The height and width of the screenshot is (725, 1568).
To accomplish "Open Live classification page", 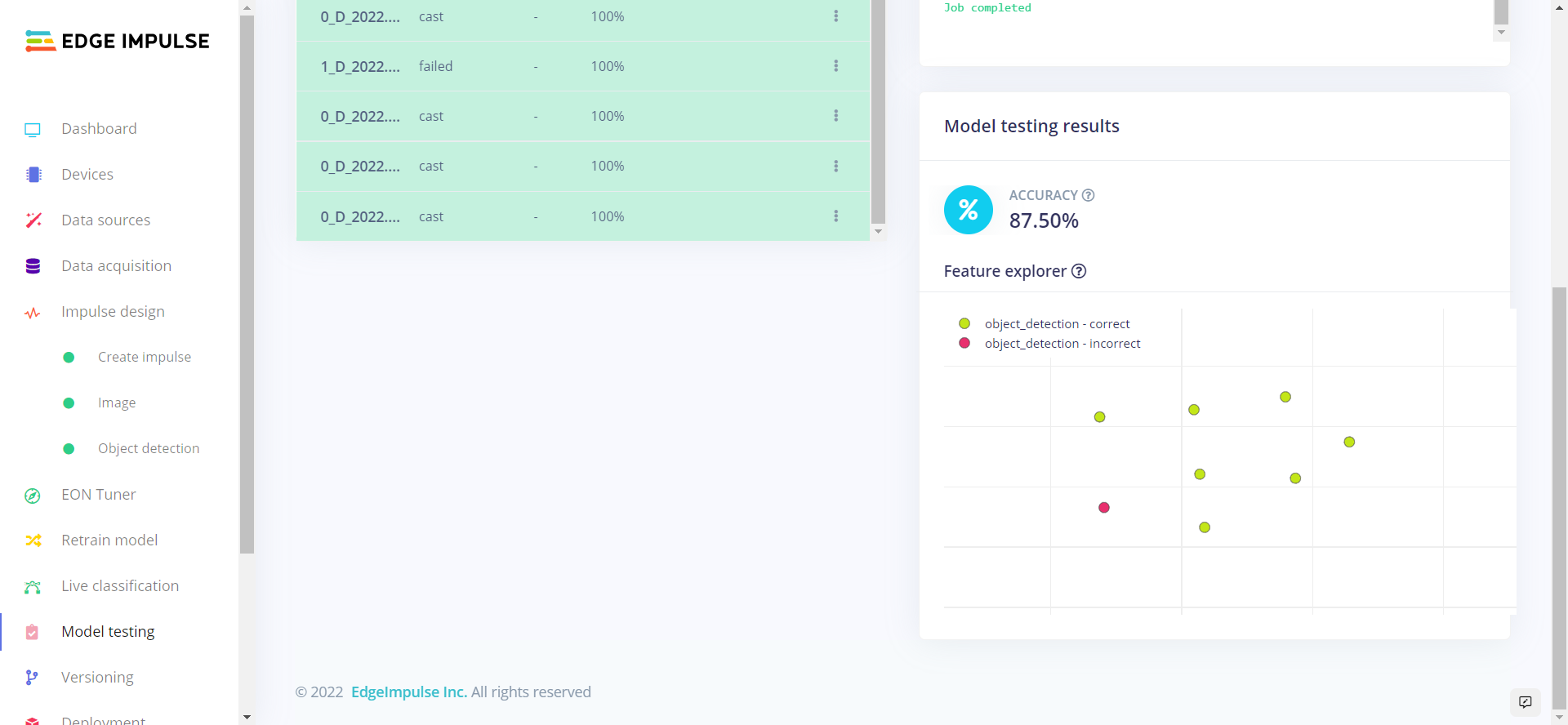I will (120, 586).
